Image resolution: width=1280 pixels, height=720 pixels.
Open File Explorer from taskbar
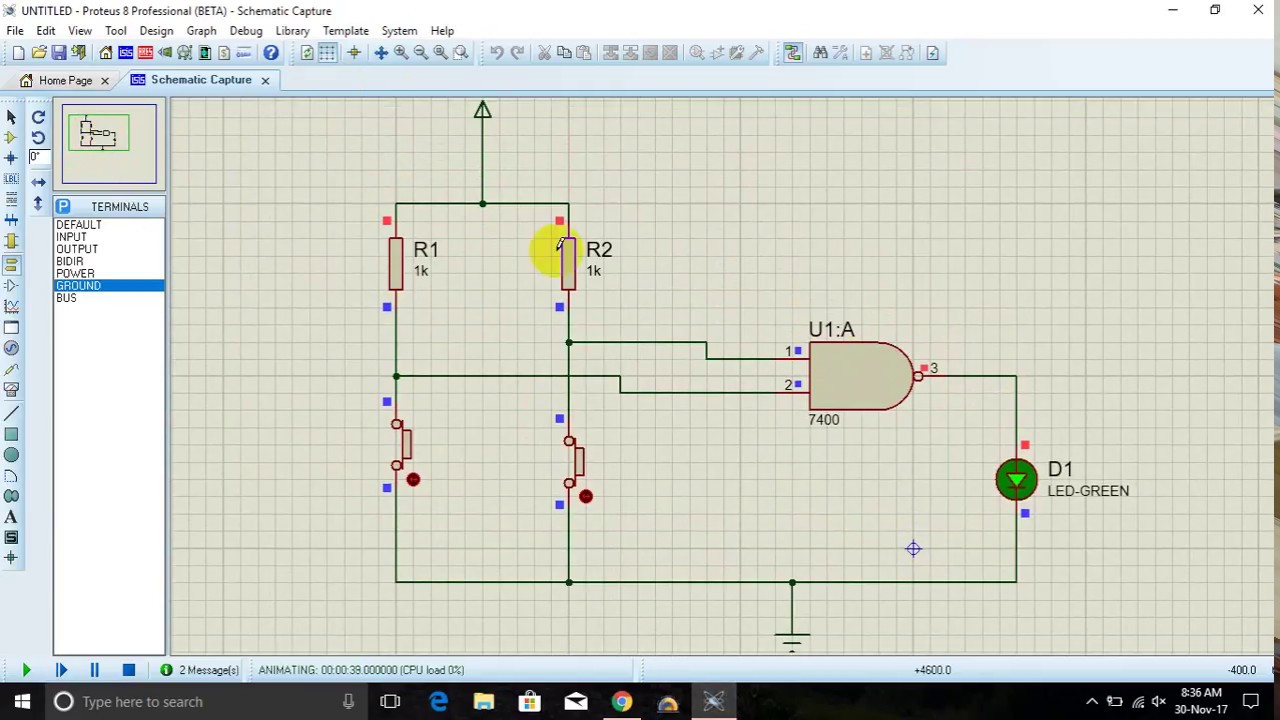tap(484, 702)
